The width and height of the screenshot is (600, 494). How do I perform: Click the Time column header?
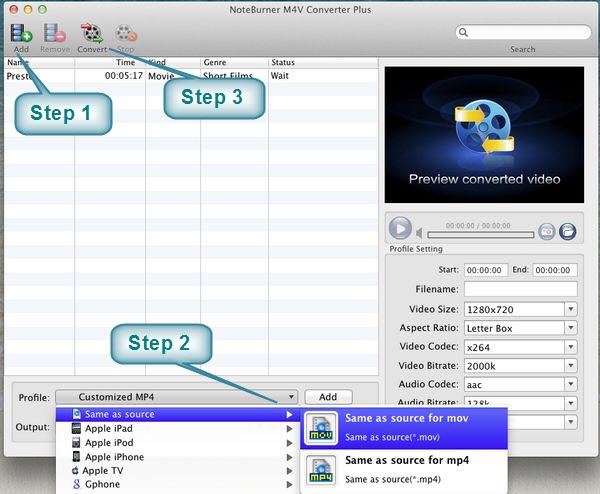(x=110, y=62)
